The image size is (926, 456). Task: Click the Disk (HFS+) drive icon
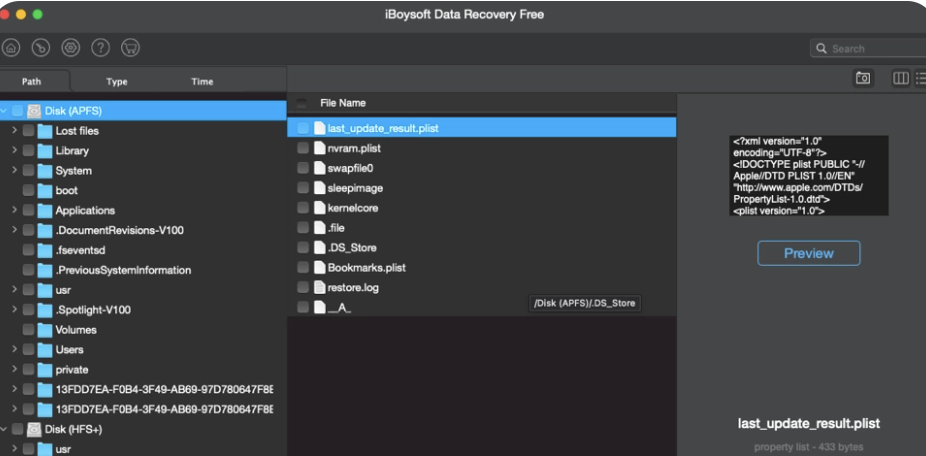34,429
